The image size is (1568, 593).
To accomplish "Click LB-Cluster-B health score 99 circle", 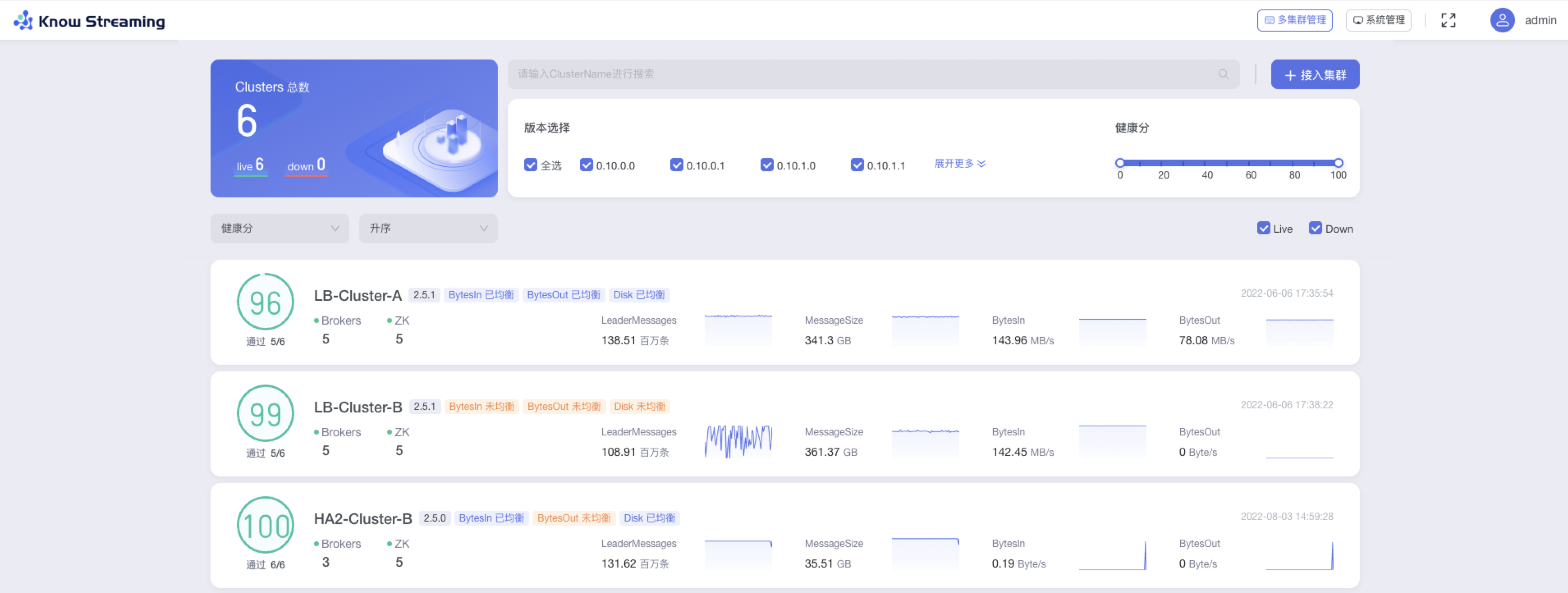I will point(266,414).
